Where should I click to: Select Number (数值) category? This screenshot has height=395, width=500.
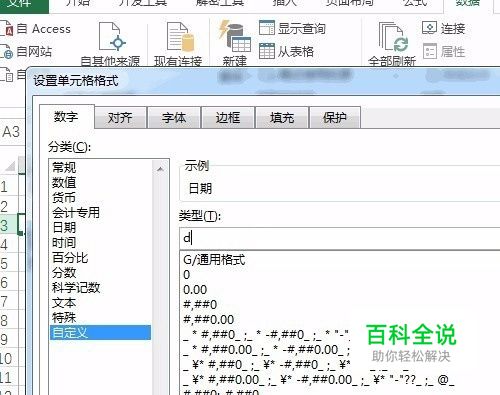tap(100, 182)
